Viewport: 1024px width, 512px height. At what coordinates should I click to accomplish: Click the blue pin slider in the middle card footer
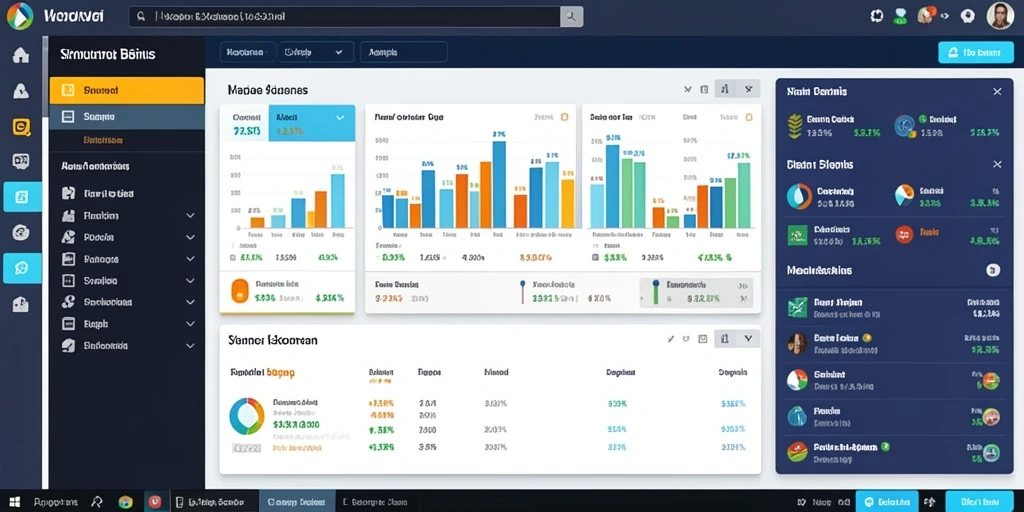(x=522, y=292)
